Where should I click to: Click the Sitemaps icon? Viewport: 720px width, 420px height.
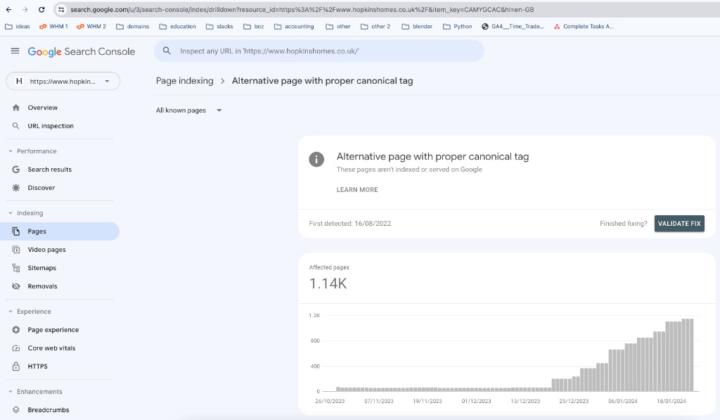pyautogui.click(x=16, y=268)
